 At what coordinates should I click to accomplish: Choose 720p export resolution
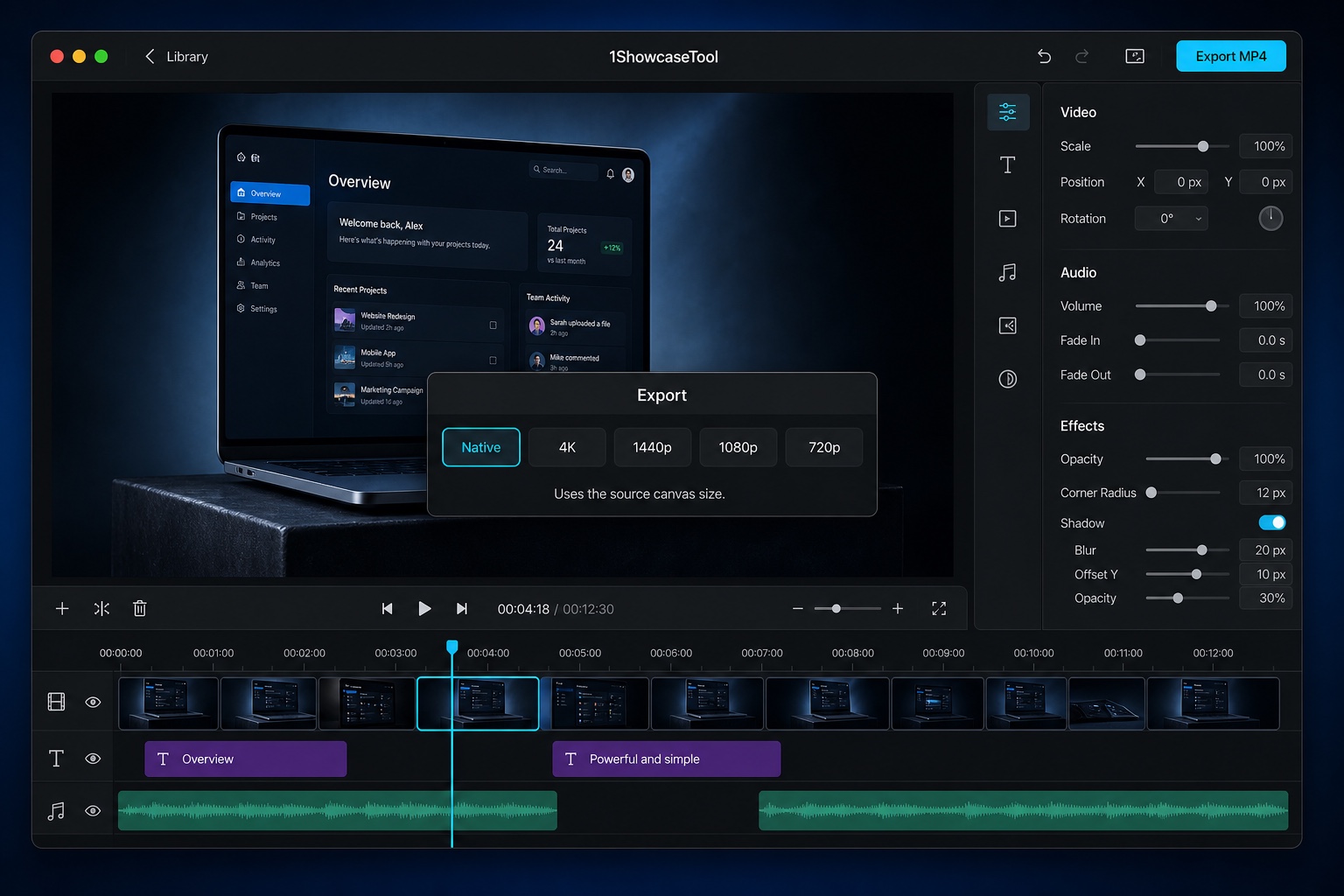tap(824, 447)
